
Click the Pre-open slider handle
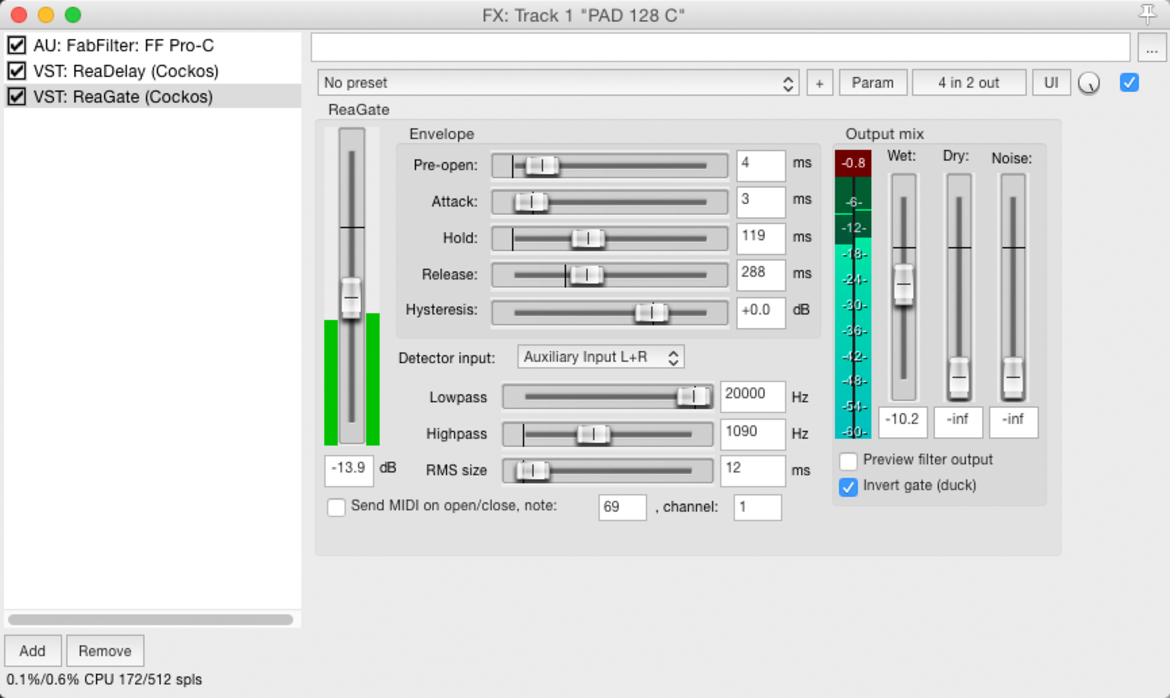pos(542,166)
